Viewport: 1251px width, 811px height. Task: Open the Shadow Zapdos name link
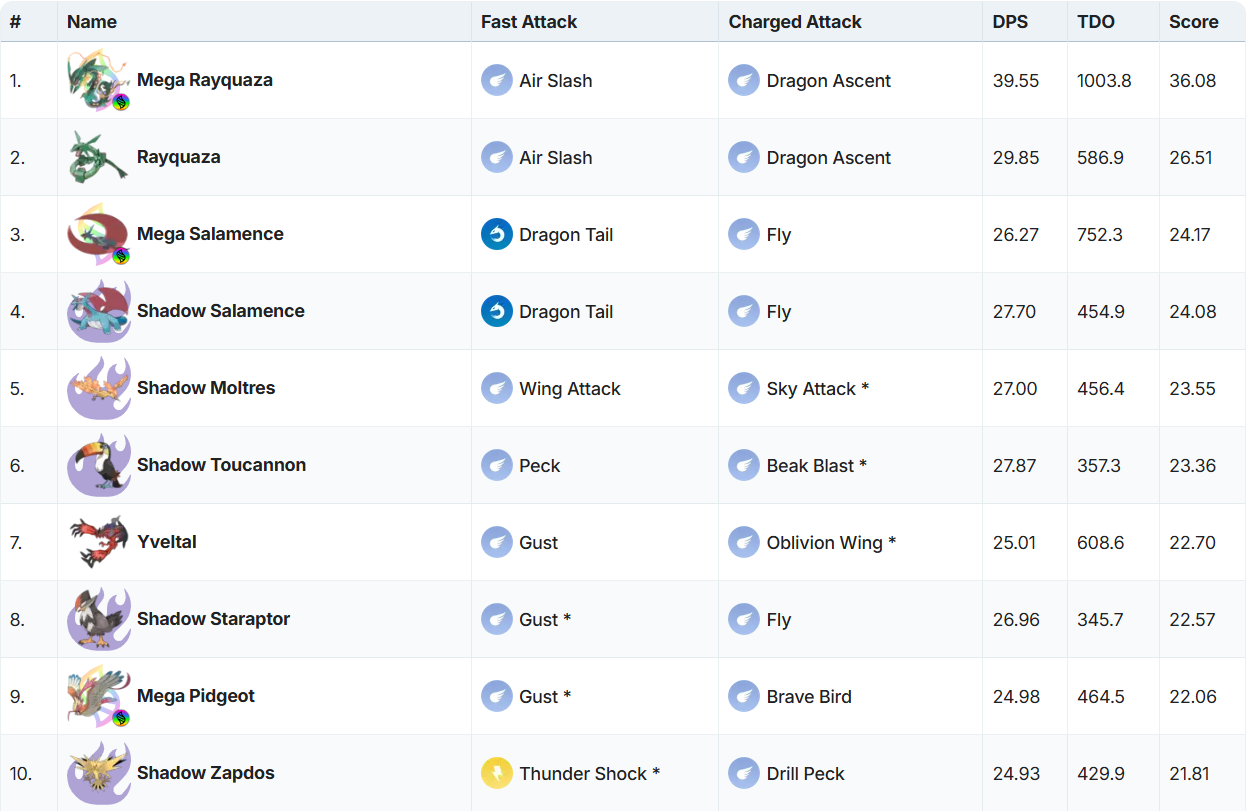pyautogui.click(x=206, y=773)
